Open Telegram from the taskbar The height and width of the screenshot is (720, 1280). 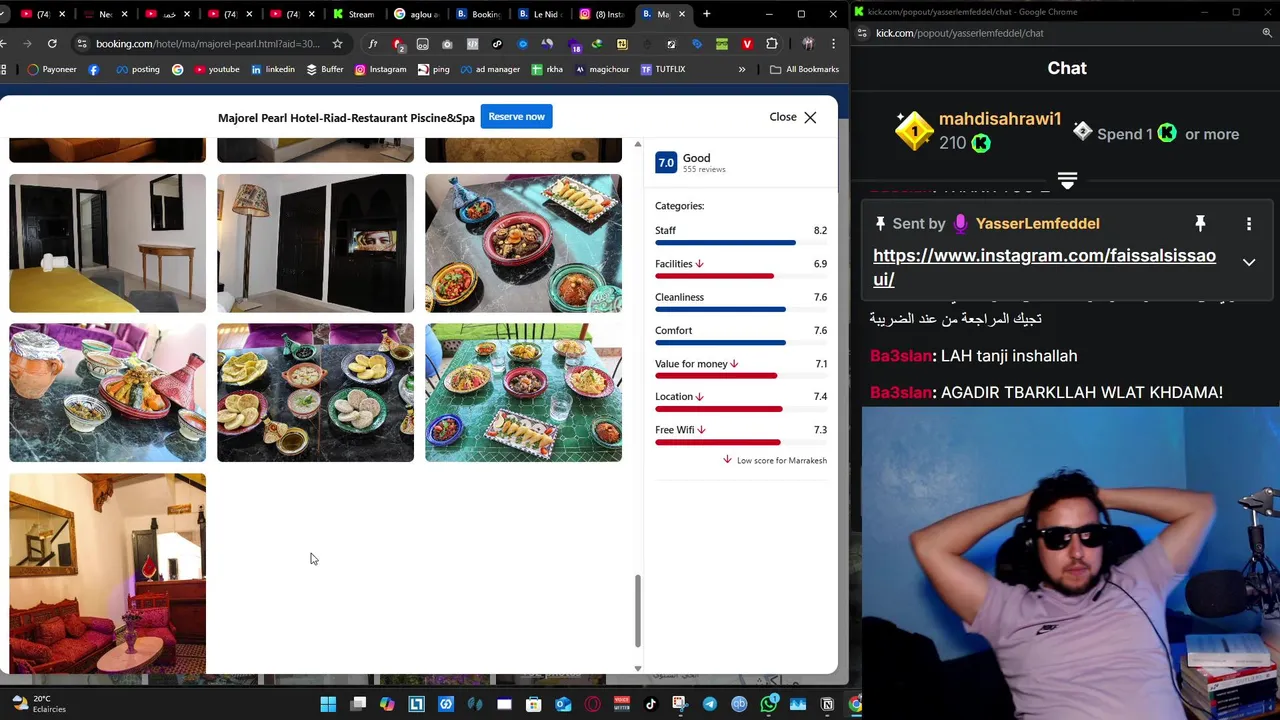point(710,705)
